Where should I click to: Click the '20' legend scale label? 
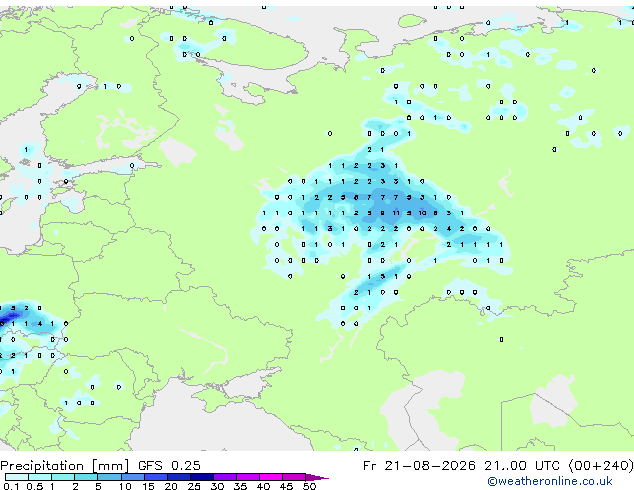click(x=171, y=486)
